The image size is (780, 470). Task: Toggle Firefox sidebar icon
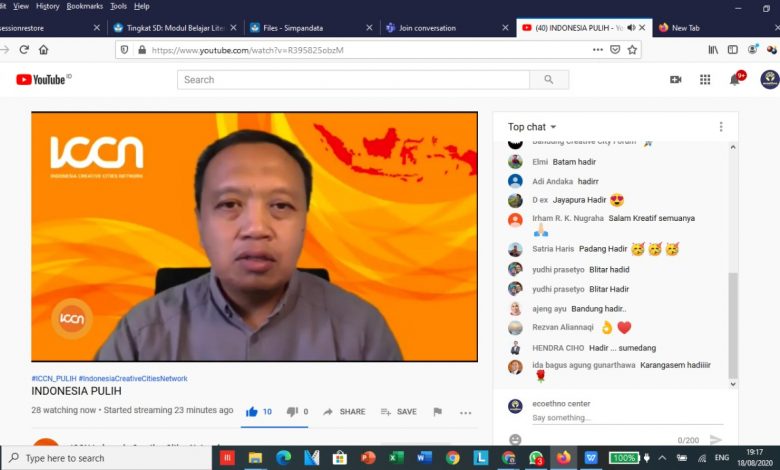pos(733,50)
